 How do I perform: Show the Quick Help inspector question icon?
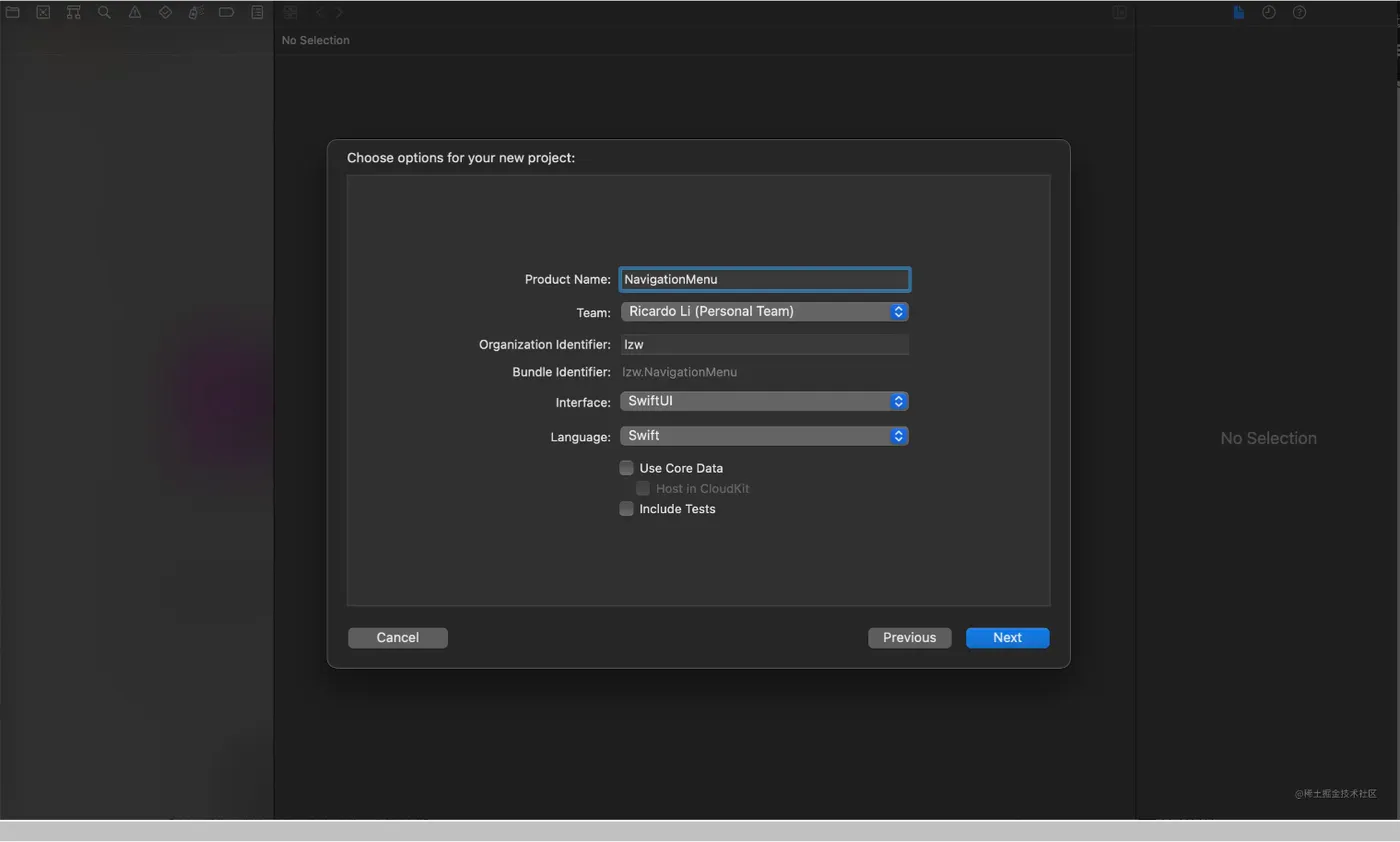tap(1299, 13)
